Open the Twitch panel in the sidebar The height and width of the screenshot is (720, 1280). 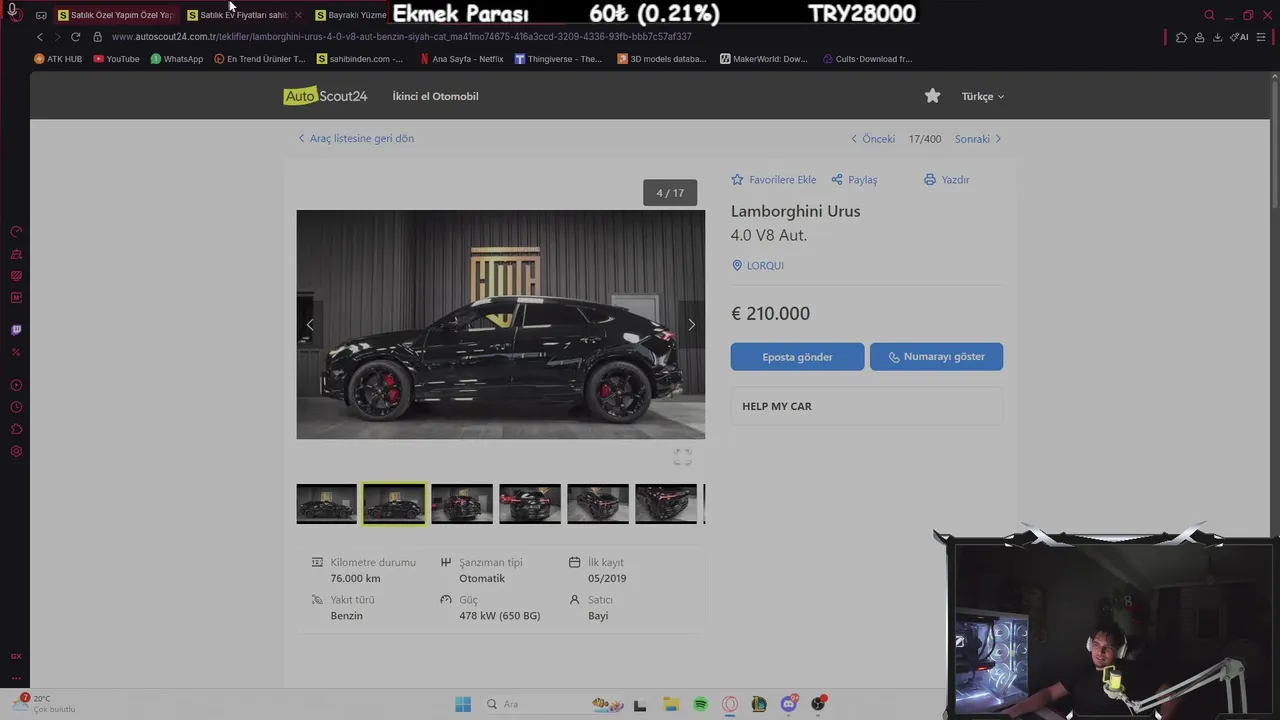(x=16, y=330)
